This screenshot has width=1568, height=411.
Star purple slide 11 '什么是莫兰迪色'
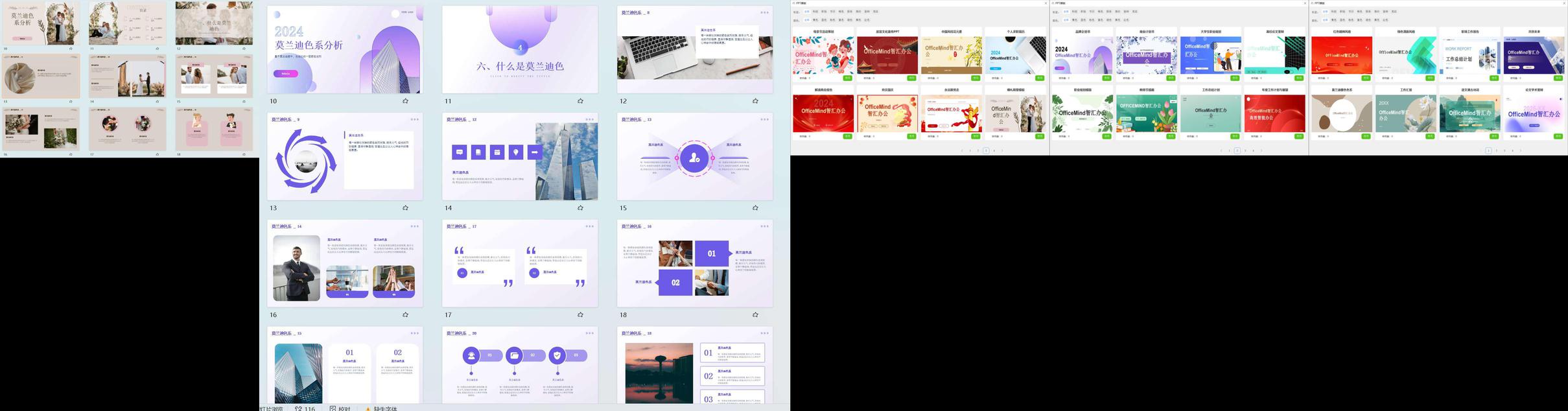coord(580,101)
